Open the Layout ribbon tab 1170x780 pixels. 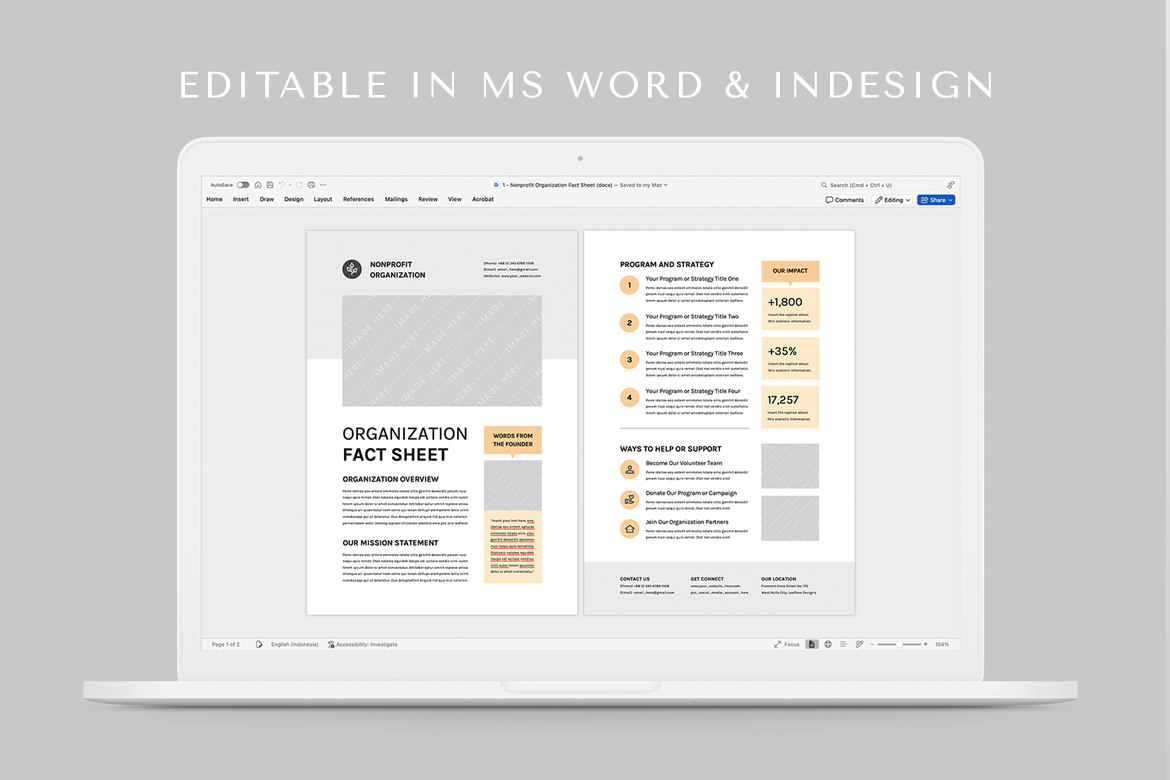pos(323,200)
